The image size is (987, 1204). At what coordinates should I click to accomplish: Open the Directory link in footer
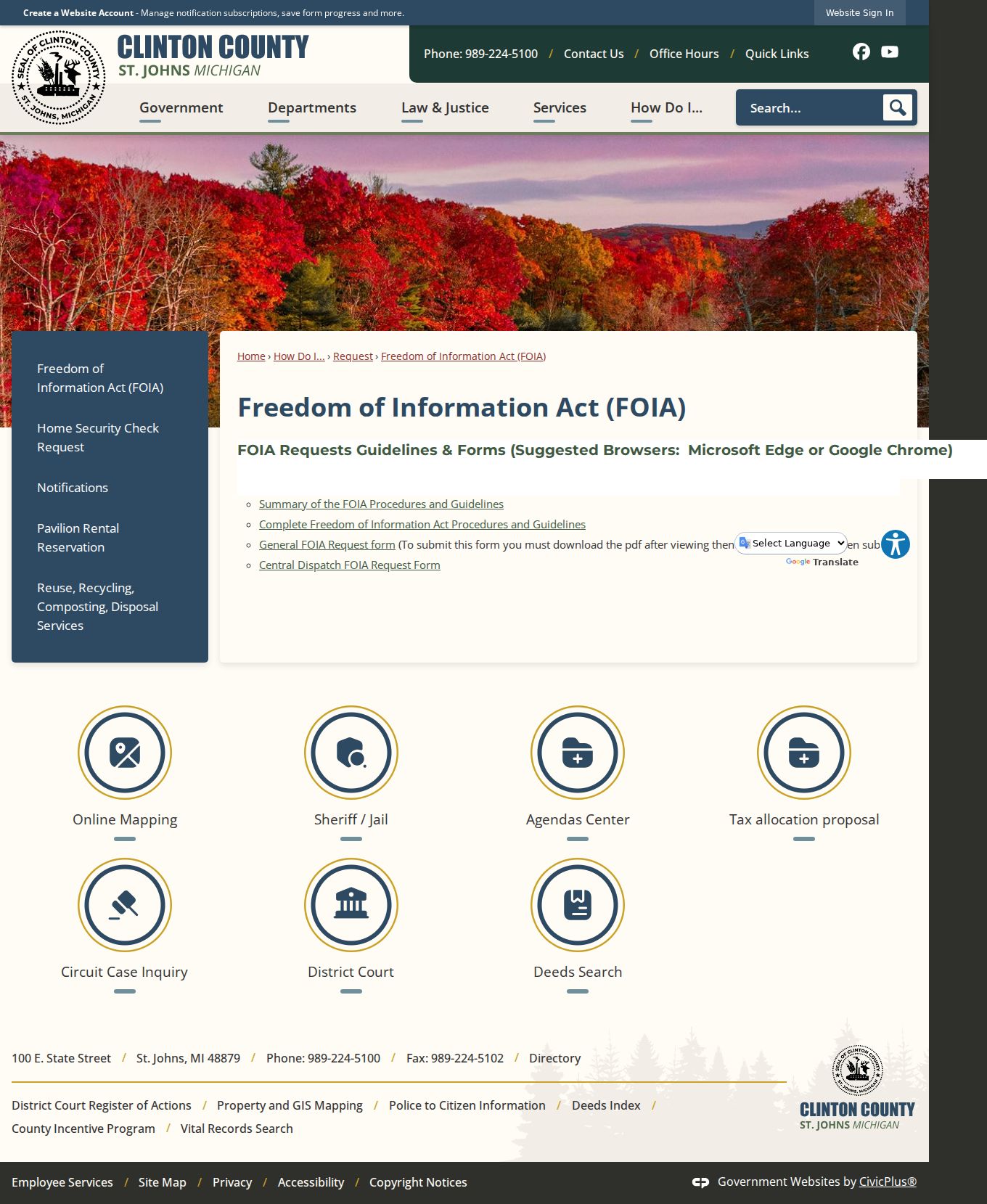(x=555, y=1058)
